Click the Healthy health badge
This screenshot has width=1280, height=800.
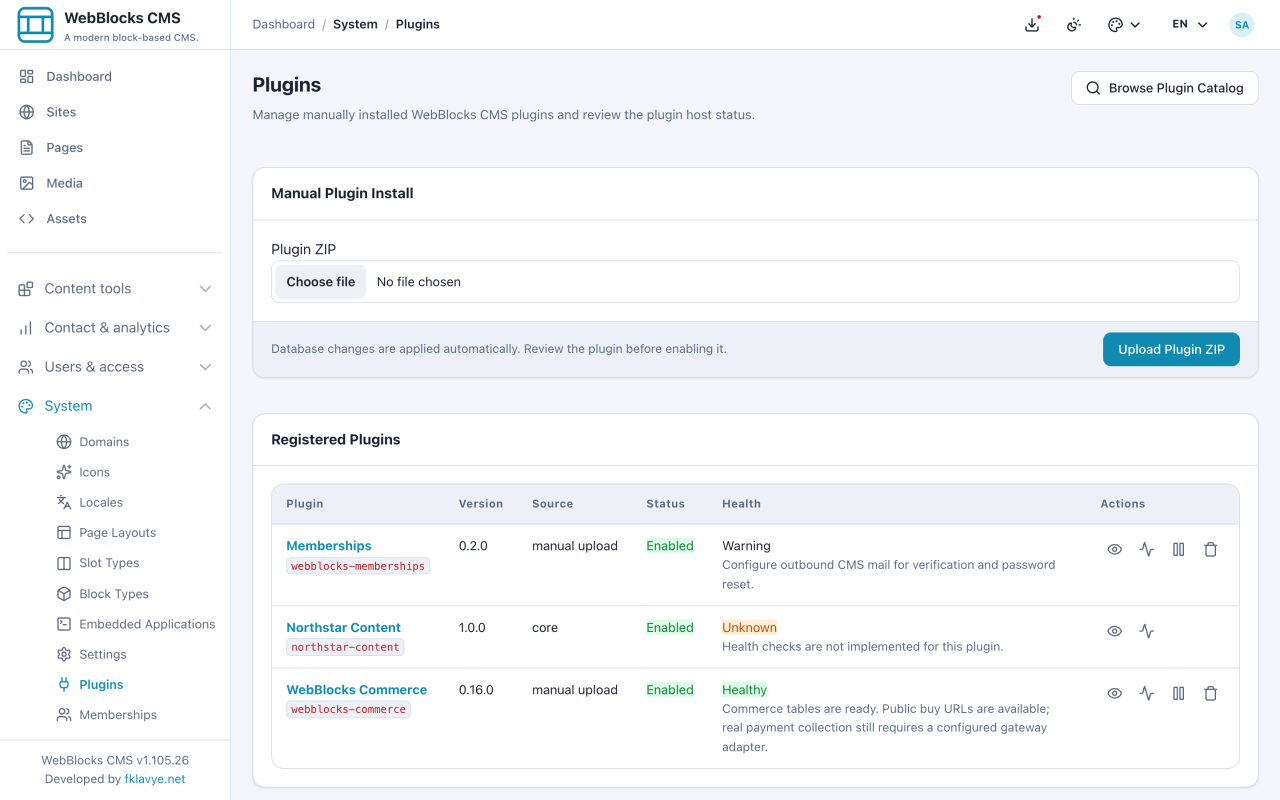click(x=744, y=690)
